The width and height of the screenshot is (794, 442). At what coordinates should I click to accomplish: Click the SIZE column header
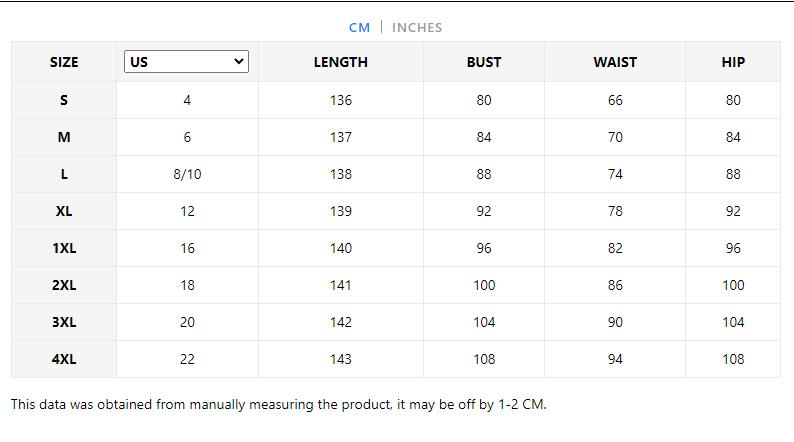point(64,62)
